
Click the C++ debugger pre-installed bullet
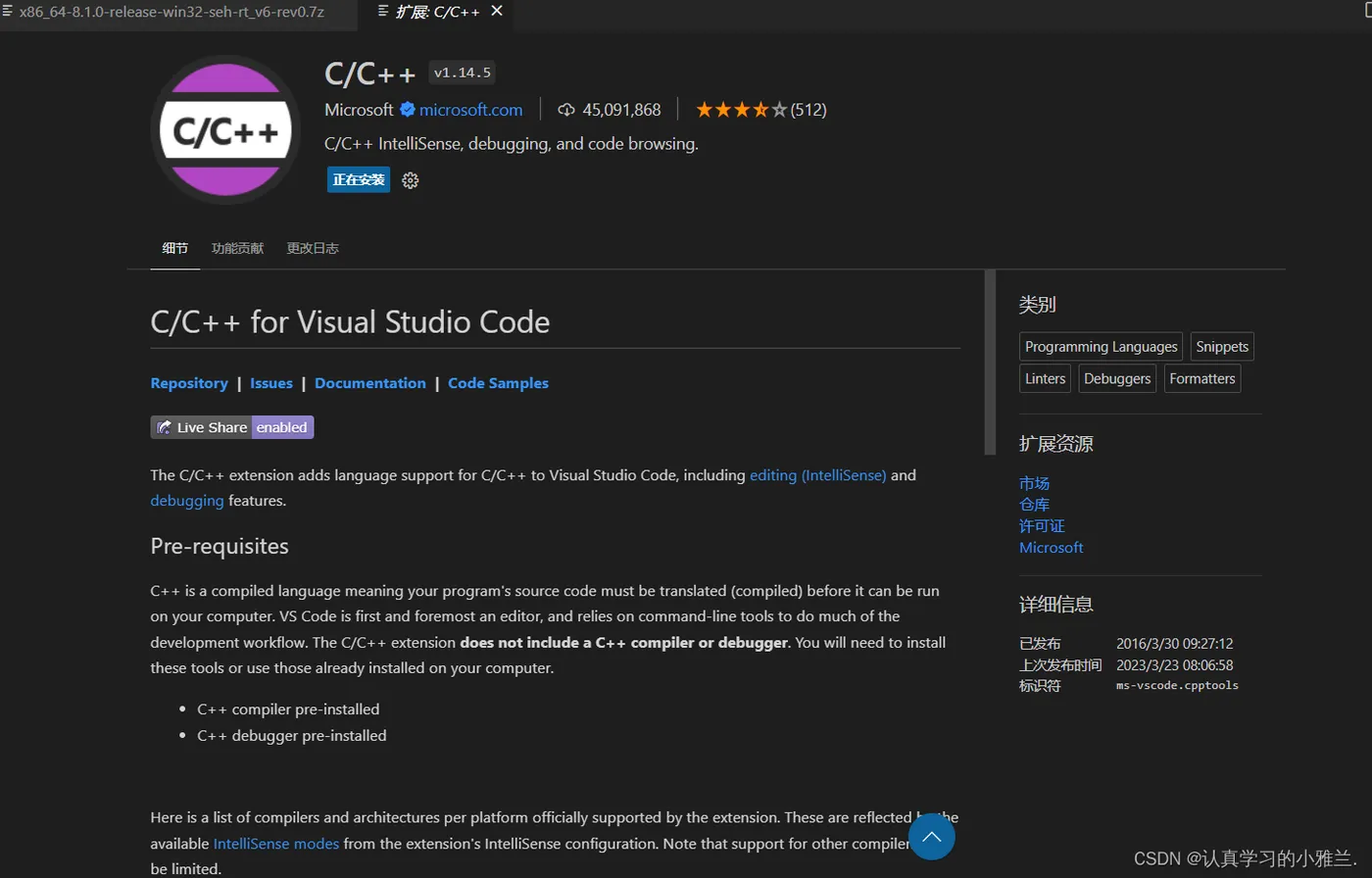[292, 736]
